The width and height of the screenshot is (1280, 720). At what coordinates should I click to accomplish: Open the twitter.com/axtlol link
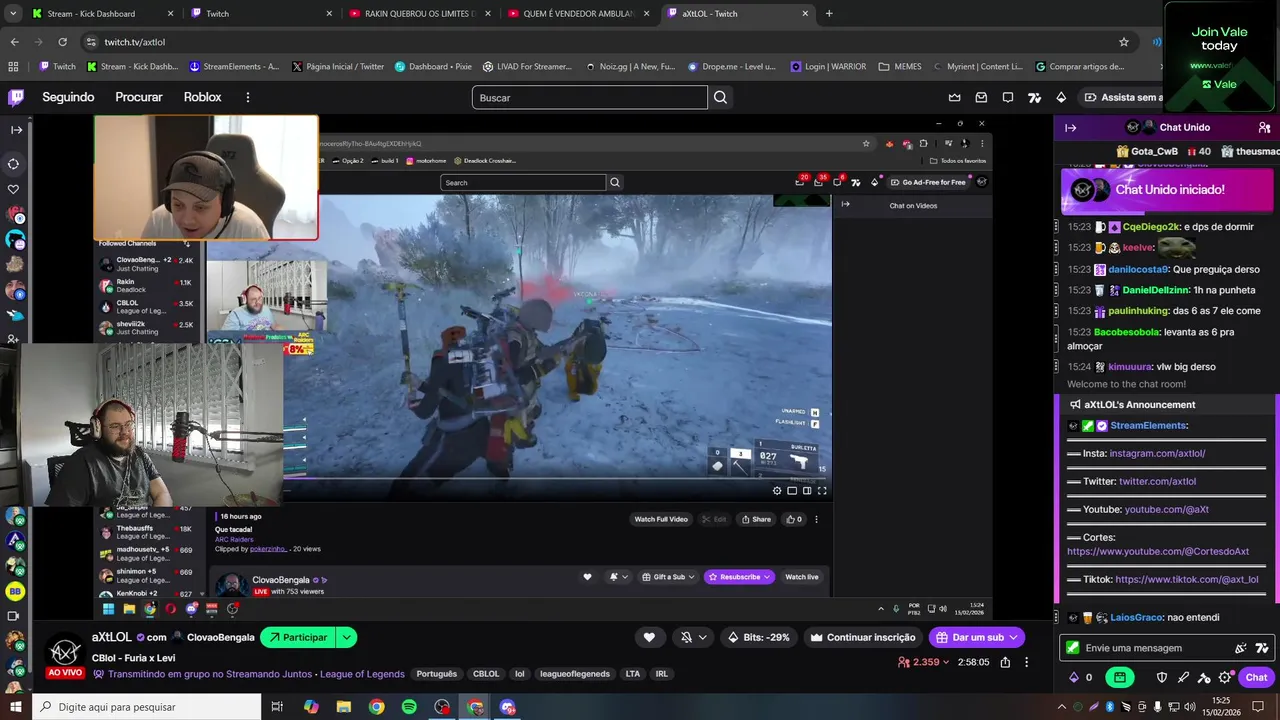(1157, 481)
